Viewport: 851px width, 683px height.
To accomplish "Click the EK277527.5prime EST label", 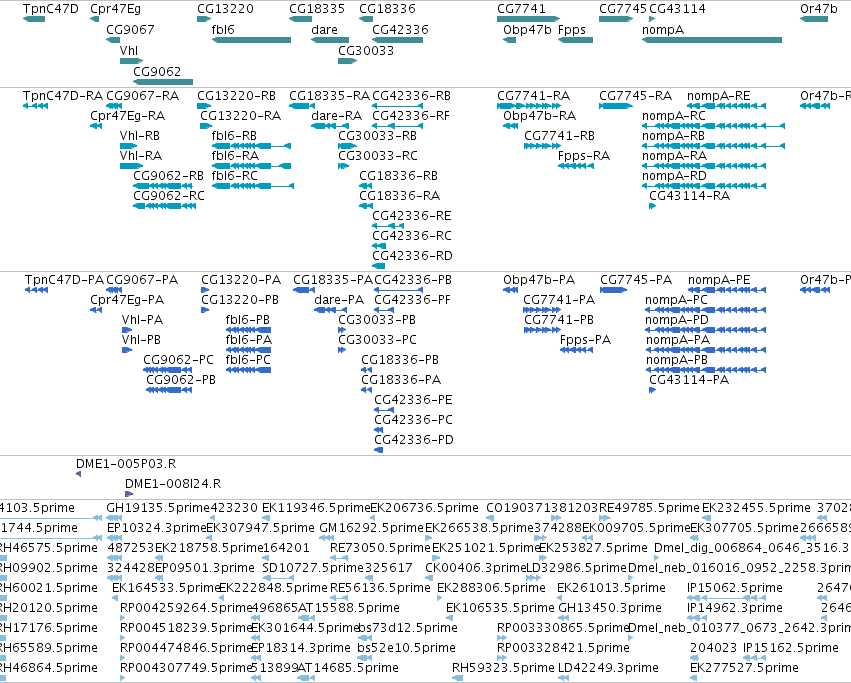I will [x=745, y=668].
